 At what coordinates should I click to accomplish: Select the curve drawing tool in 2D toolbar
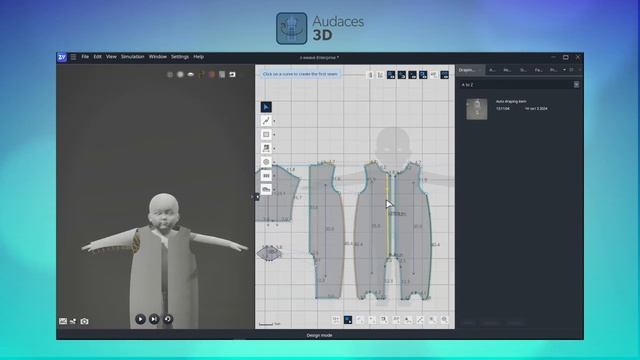tap(266, 121)
